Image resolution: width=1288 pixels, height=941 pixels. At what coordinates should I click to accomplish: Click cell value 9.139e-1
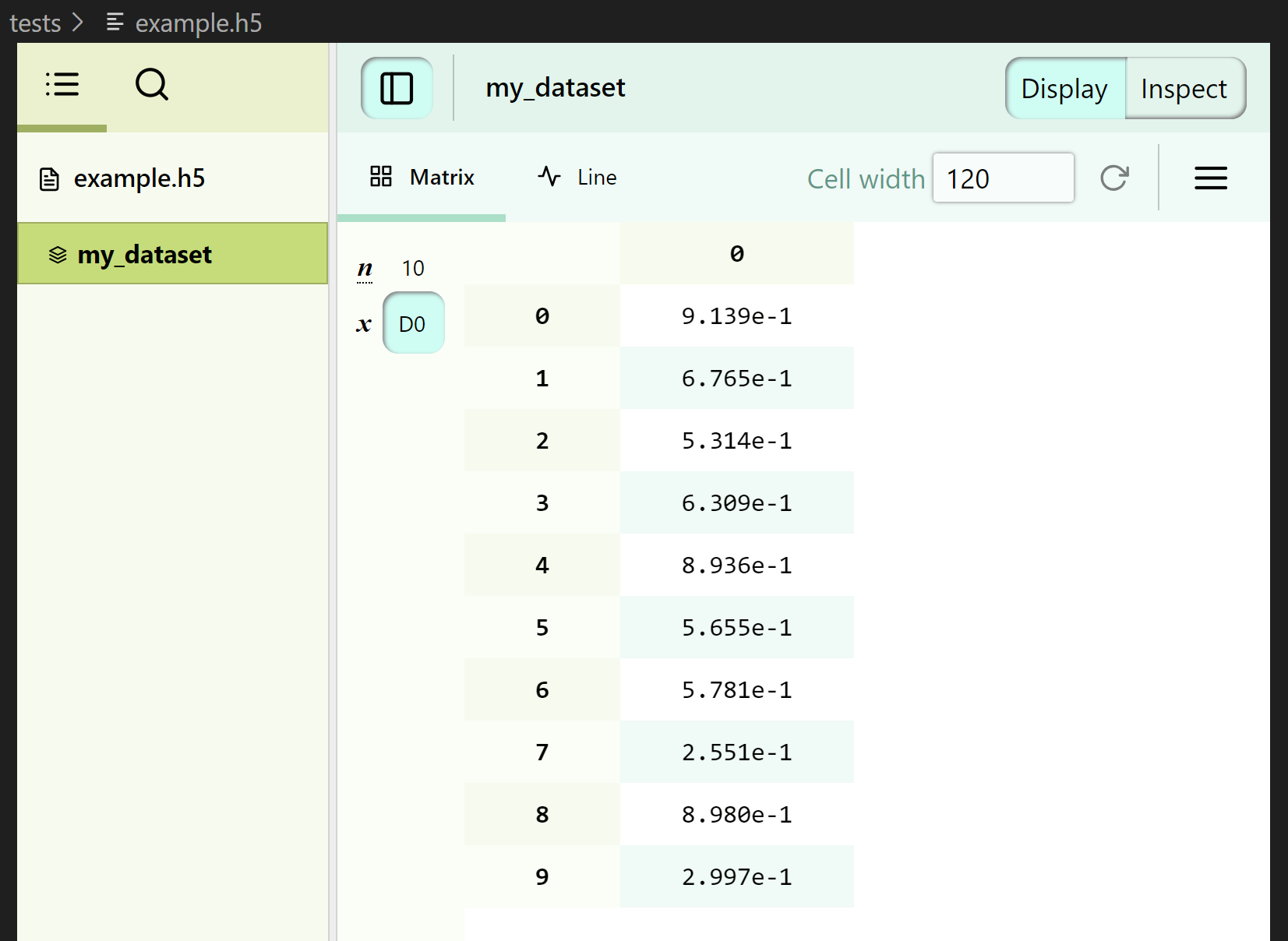(737, 315)
